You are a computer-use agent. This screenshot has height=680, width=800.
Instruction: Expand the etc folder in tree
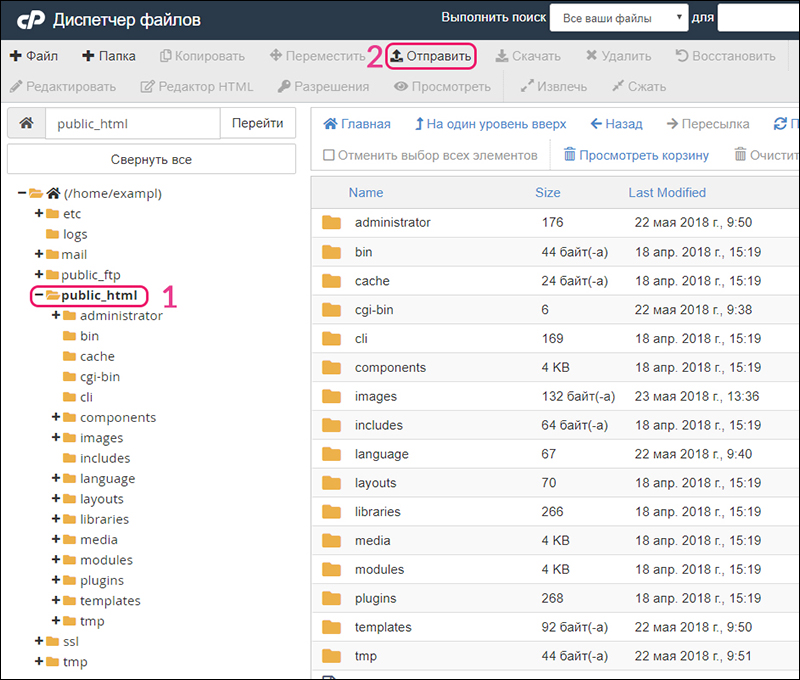click(39, 213)
